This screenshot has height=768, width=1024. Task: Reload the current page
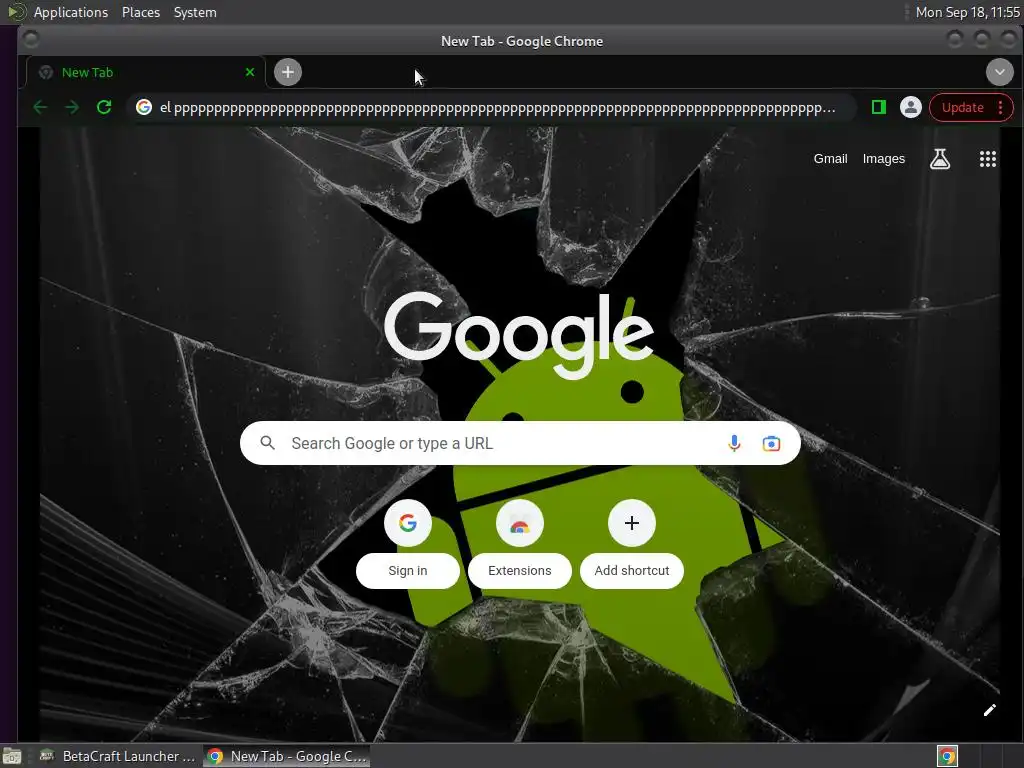104,107
